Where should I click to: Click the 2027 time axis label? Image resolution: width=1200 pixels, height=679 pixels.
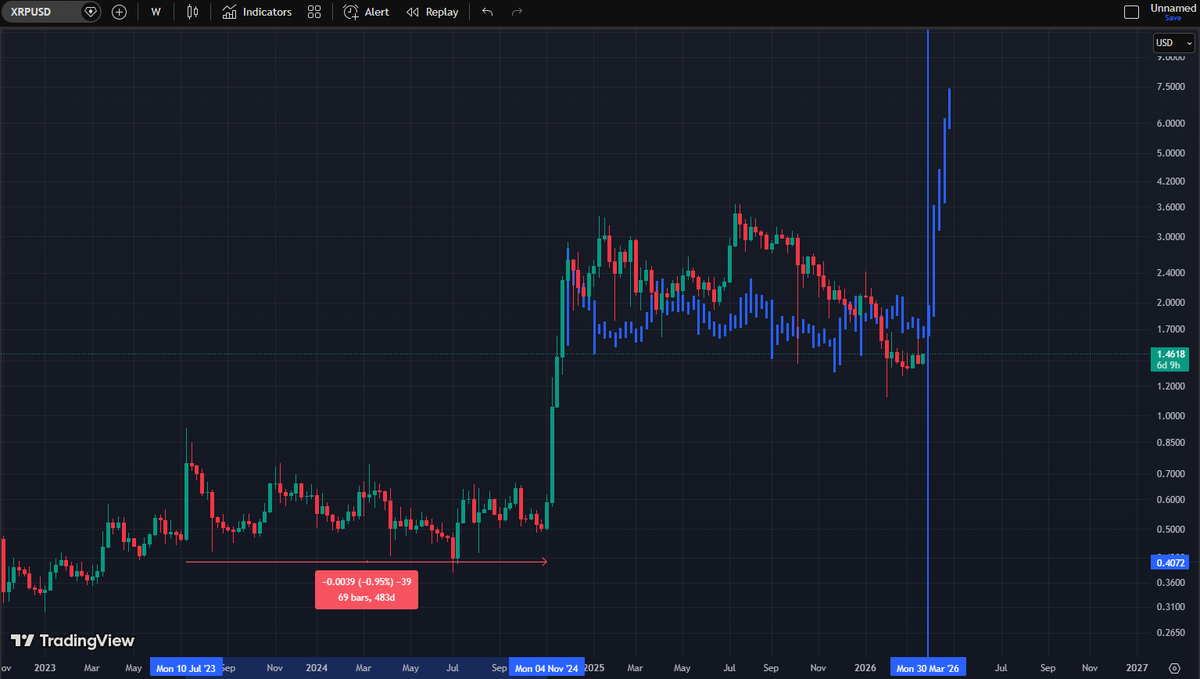[1136, 667]
